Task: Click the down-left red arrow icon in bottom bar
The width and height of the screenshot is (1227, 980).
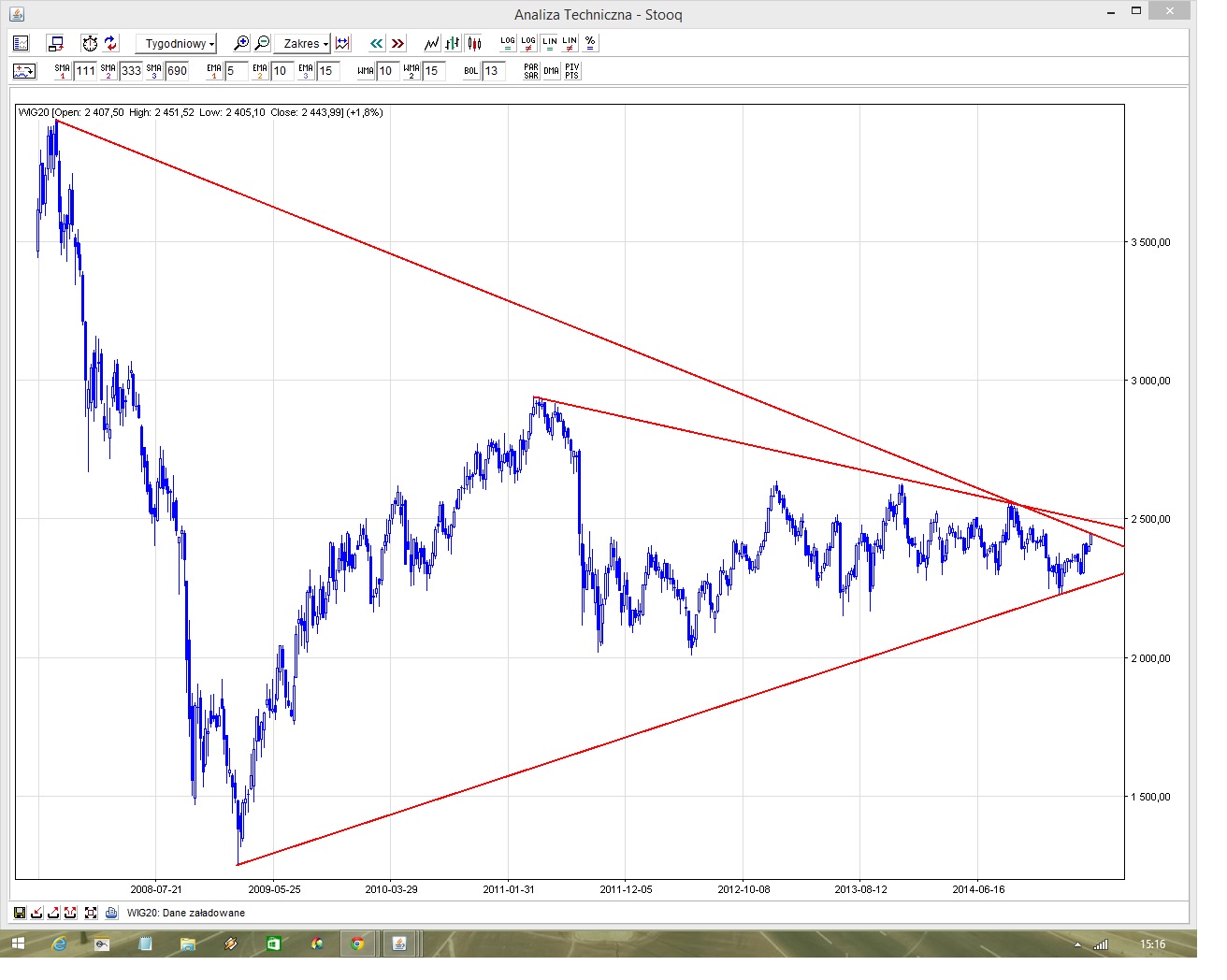Action: (x=37, y=913)
